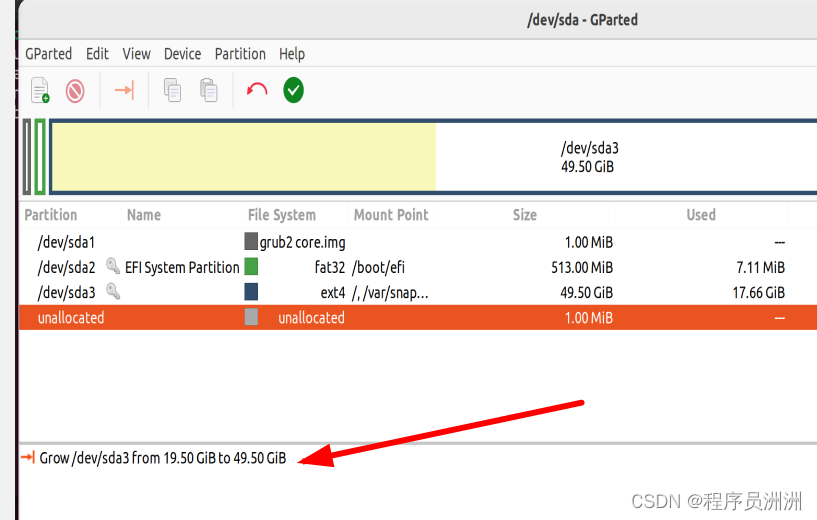817x520 pixels.
Task: Click the Resize/Move arrow toolbar icon
Action: (x=125, y=90)
